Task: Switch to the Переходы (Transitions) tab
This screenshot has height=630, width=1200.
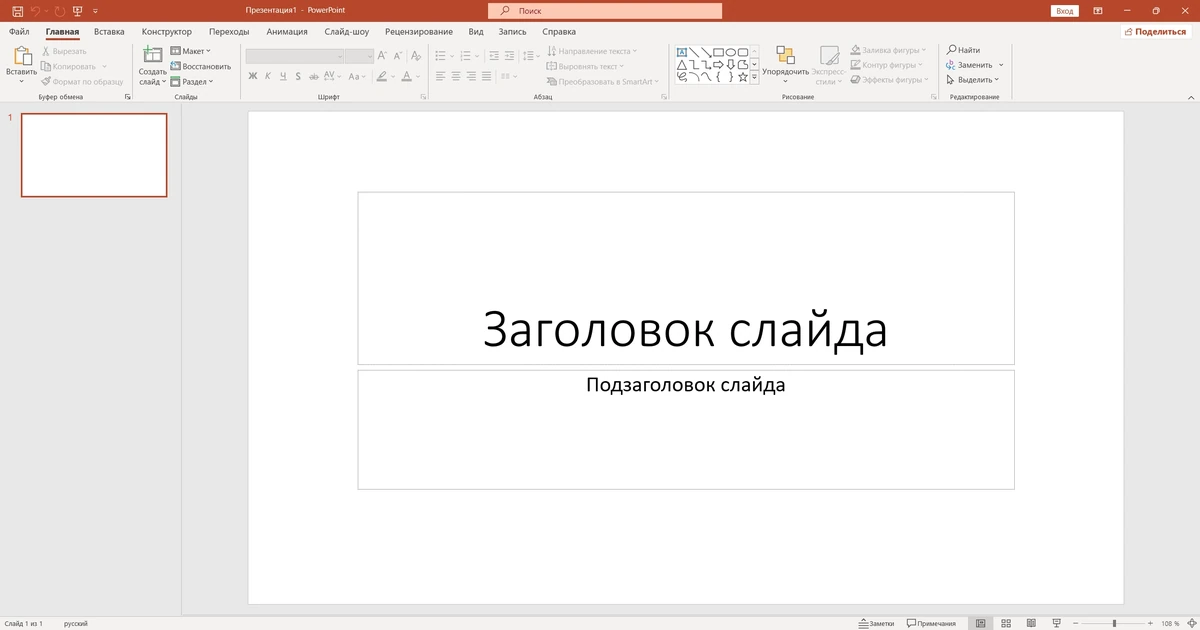Action: tap(229, 32)
